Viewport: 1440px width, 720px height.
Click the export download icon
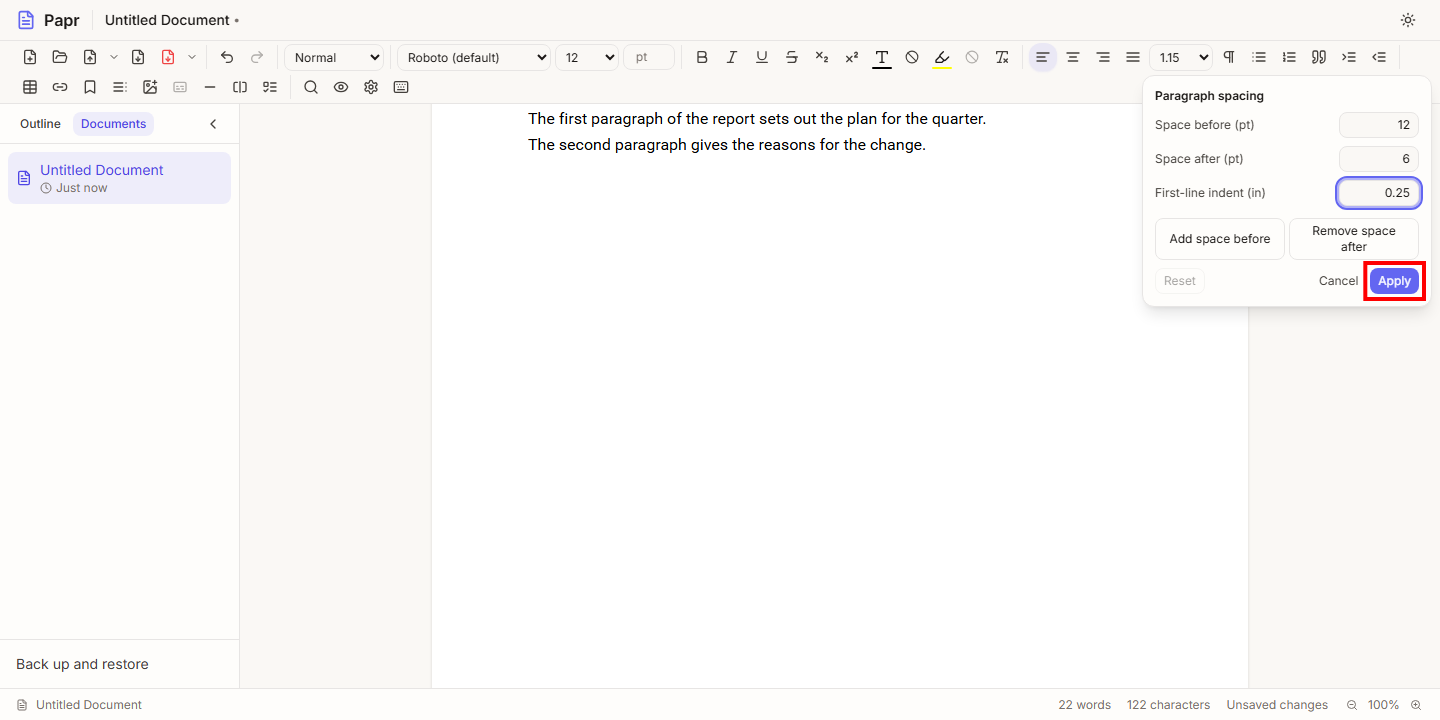click(x=138, y=57)
